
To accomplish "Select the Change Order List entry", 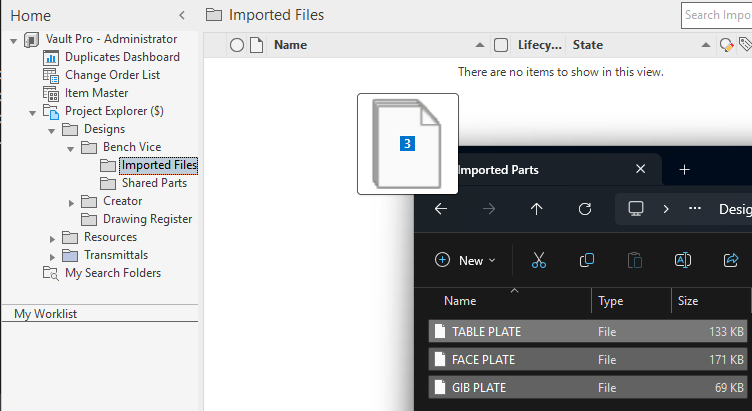I will [112, 75].
